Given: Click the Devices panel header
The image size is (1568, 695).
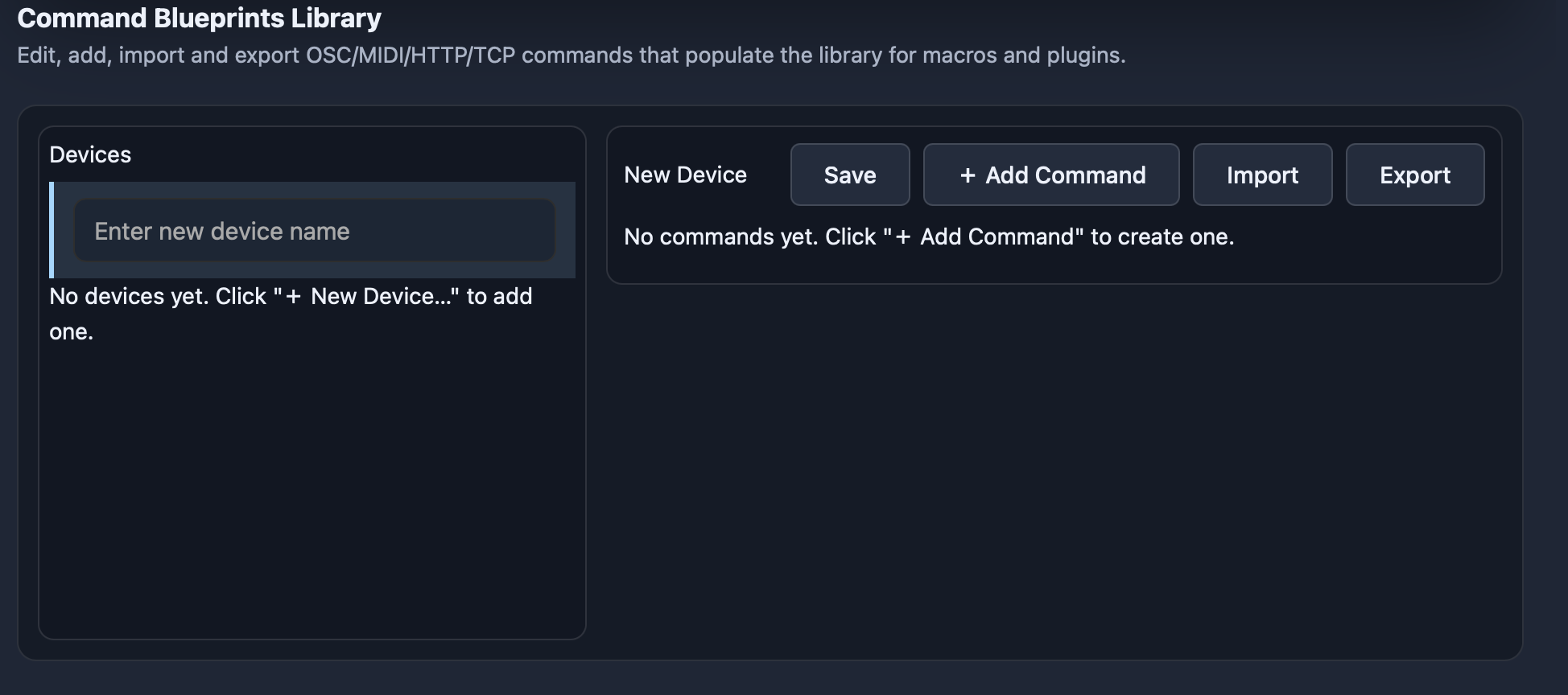Looking at the screenshot, I should click(x=90, y=154).
